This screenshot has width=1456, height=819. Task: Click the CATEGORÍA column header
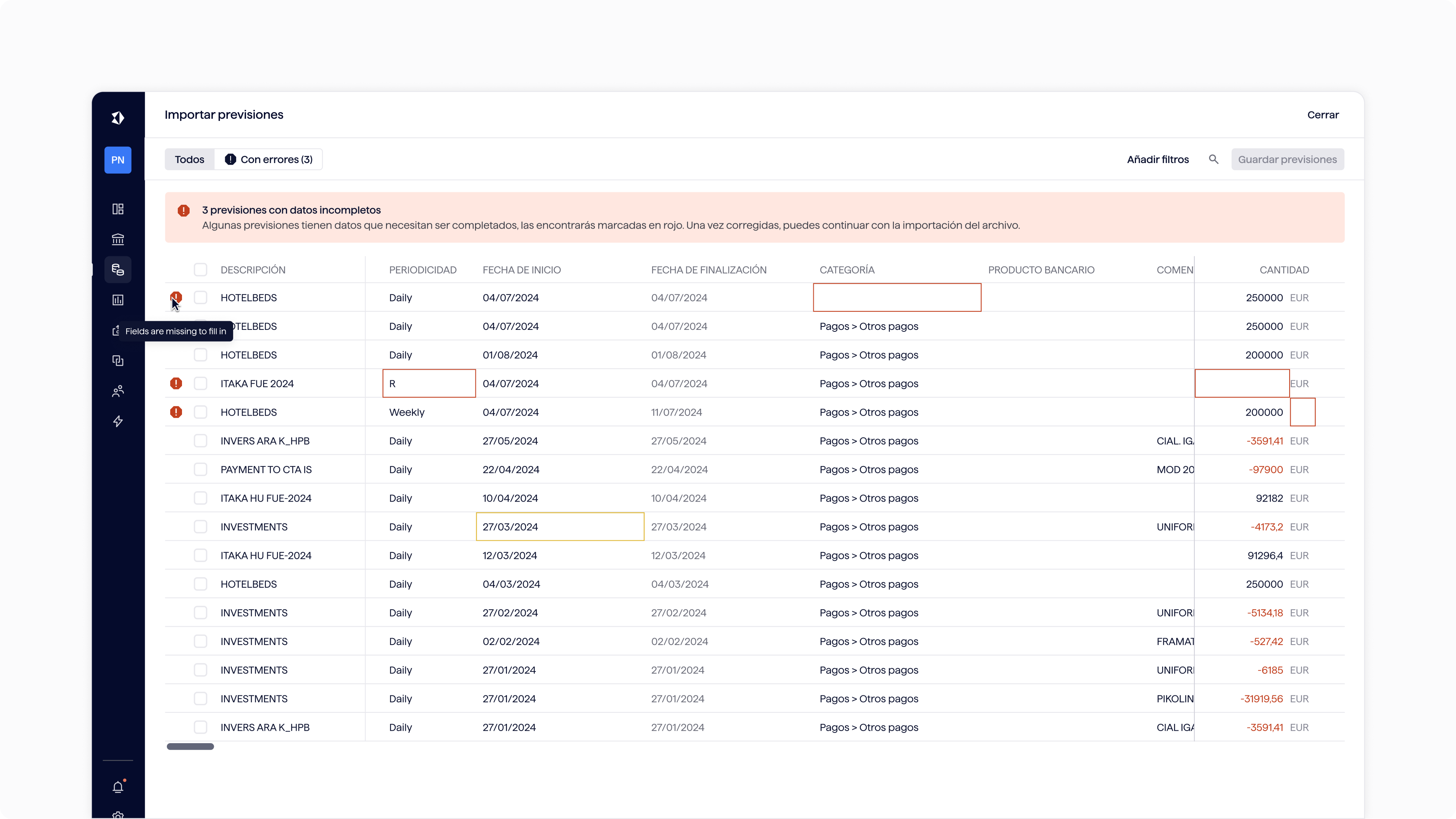[847, 270]
